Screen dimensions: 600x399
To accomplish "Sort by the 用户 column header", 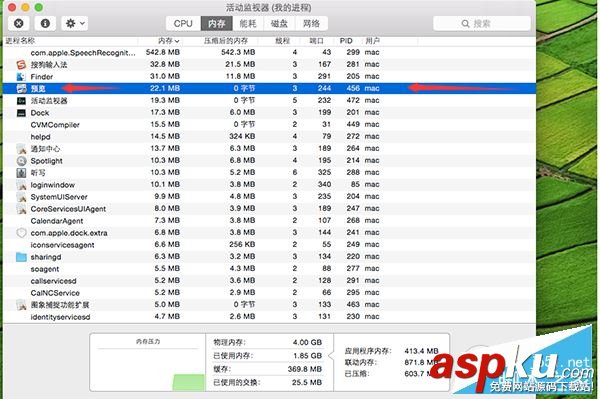I will [x=372, y=41].
